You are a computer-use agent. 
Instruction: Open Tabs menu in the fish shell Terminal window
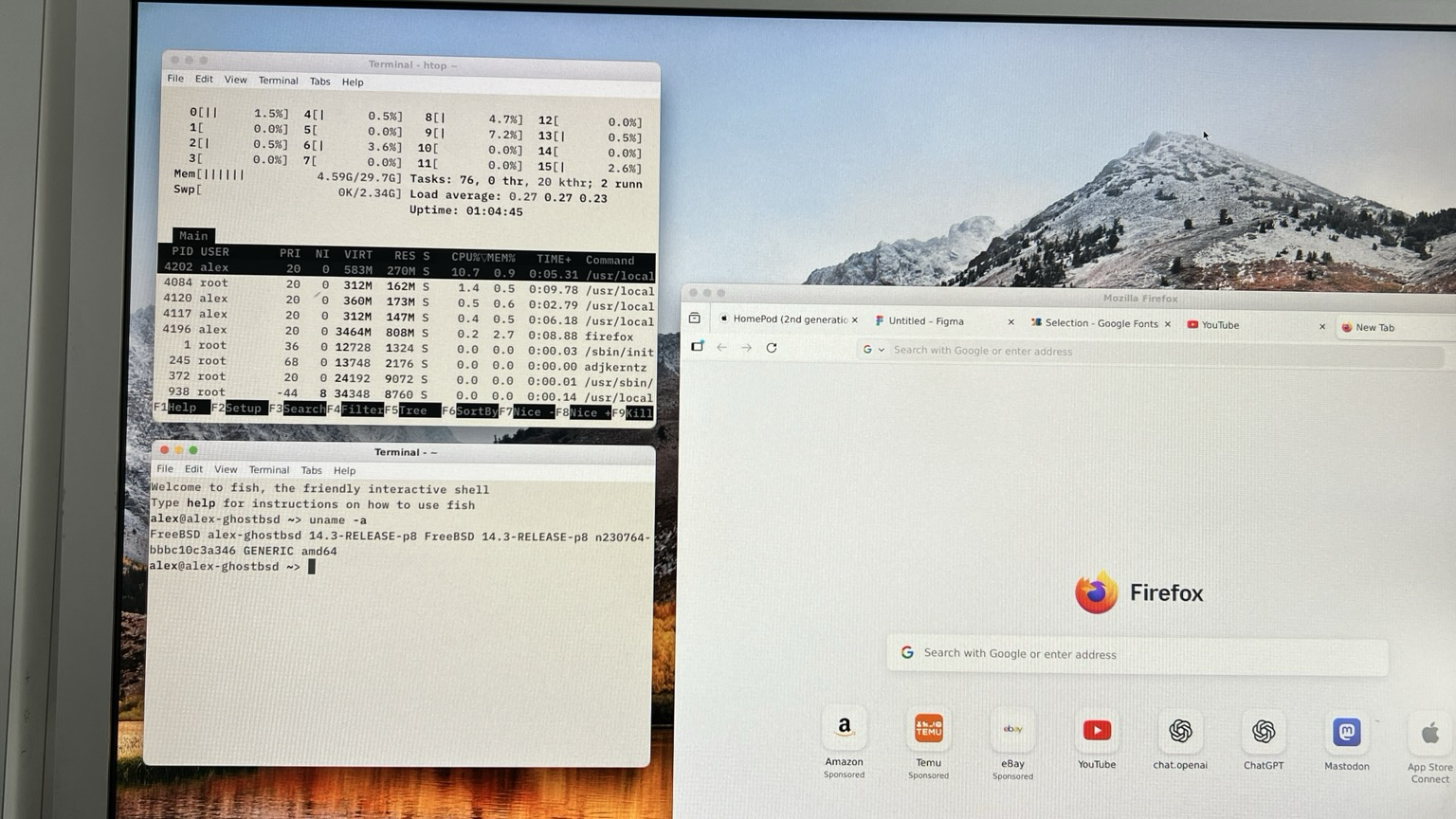coord(311,470)
